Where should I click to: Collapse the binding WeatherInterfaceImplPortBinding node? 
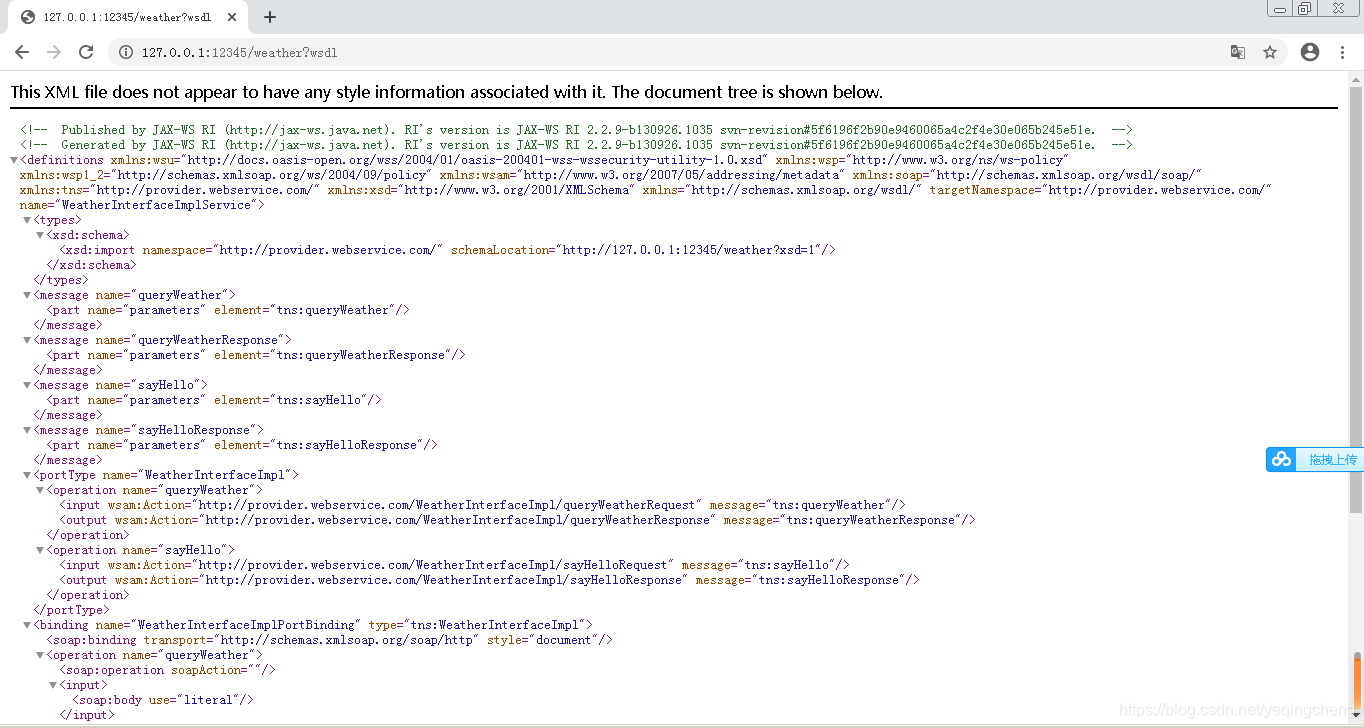pos(27,625)
